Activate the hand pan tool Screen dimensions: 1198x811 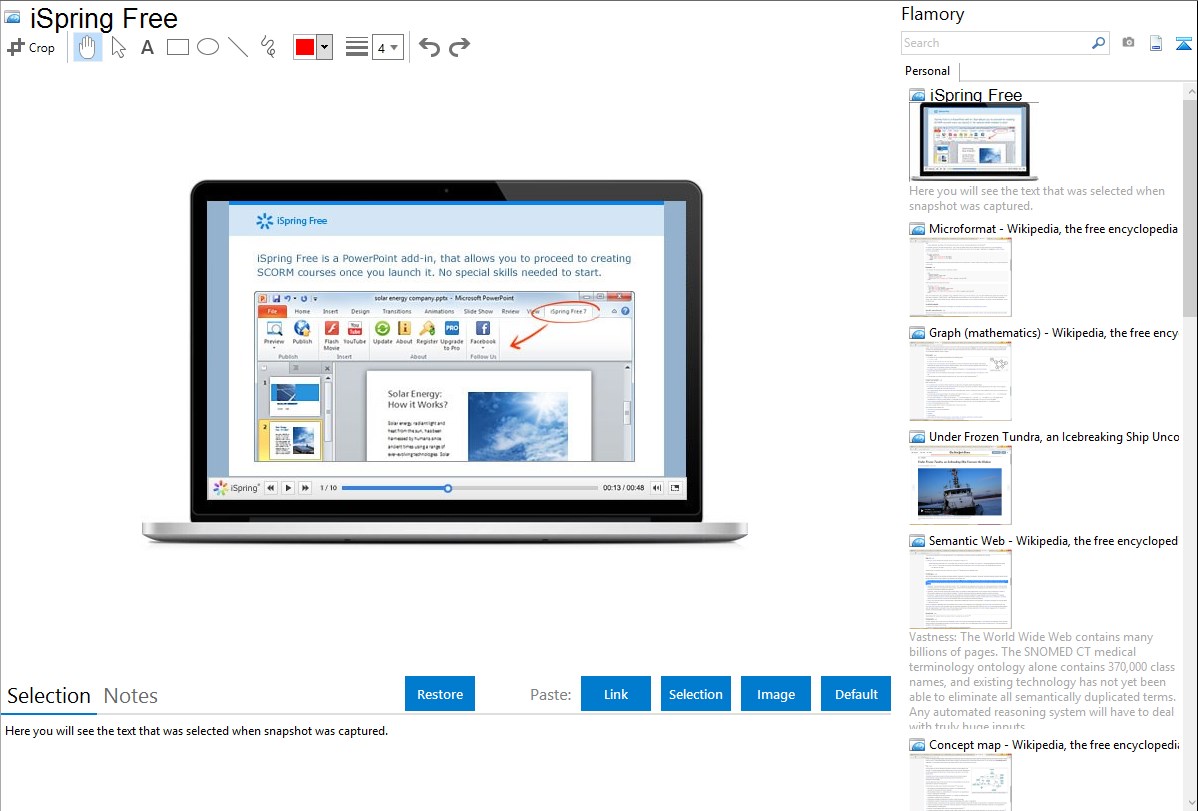[87, 47]
